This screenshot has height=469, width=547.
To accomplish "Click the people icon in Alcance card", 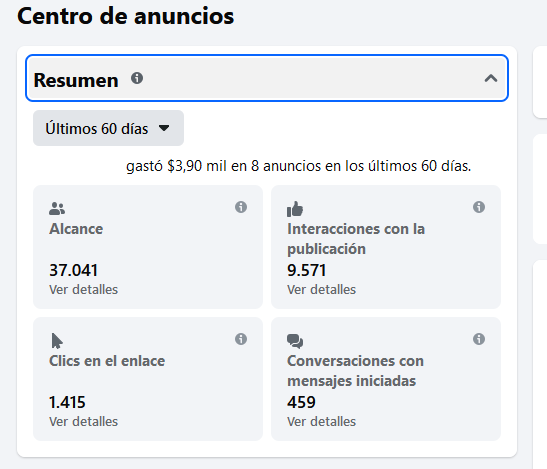I will [57, 208].
